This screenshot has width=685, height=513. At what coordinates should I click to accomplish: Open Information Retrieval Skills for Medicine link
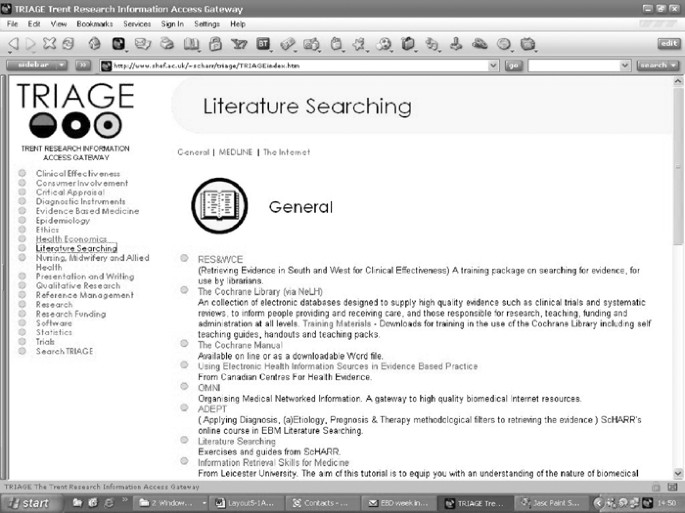tap(273, 462)
